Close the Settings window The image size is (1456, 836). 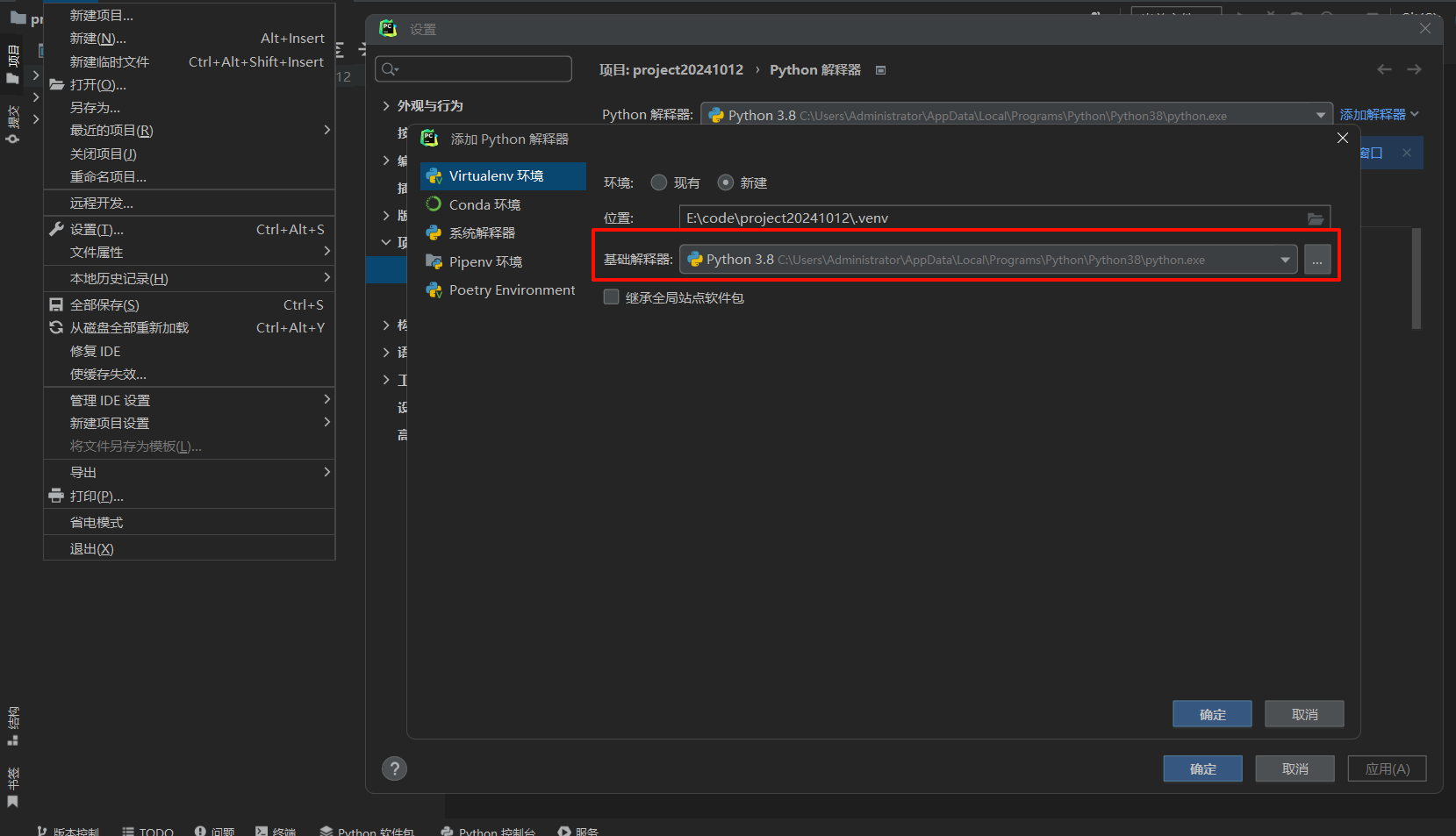tap(1425, 29)
